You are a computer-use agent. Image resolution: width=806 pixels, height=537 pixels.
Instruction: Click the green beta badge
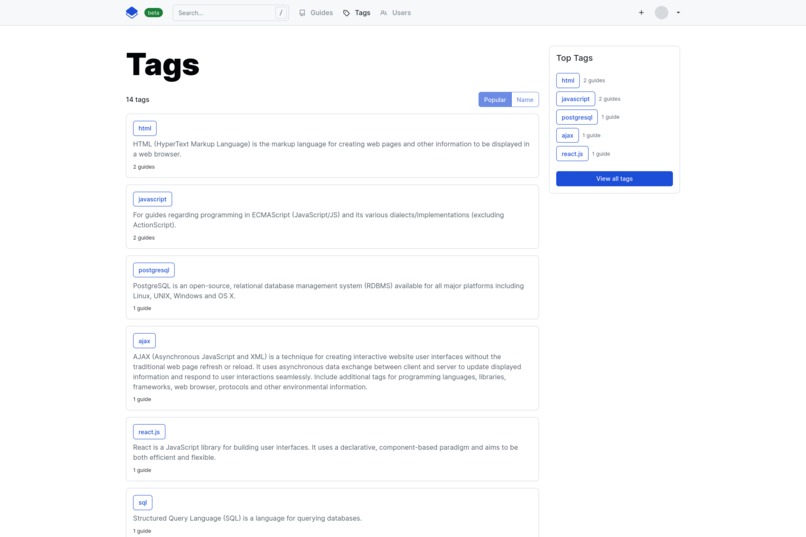(153, 13)
